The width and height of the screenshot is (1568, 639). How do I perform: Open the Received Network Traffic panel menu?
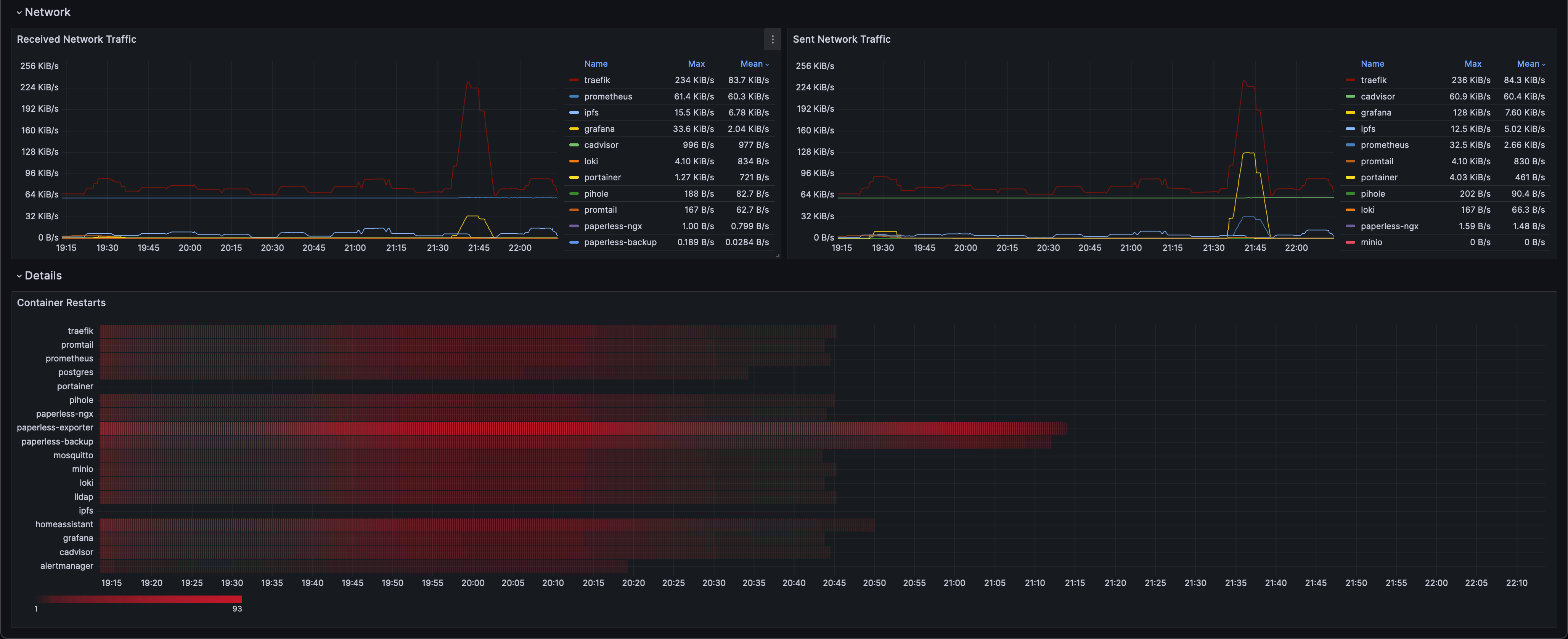[x=773, y=40]
